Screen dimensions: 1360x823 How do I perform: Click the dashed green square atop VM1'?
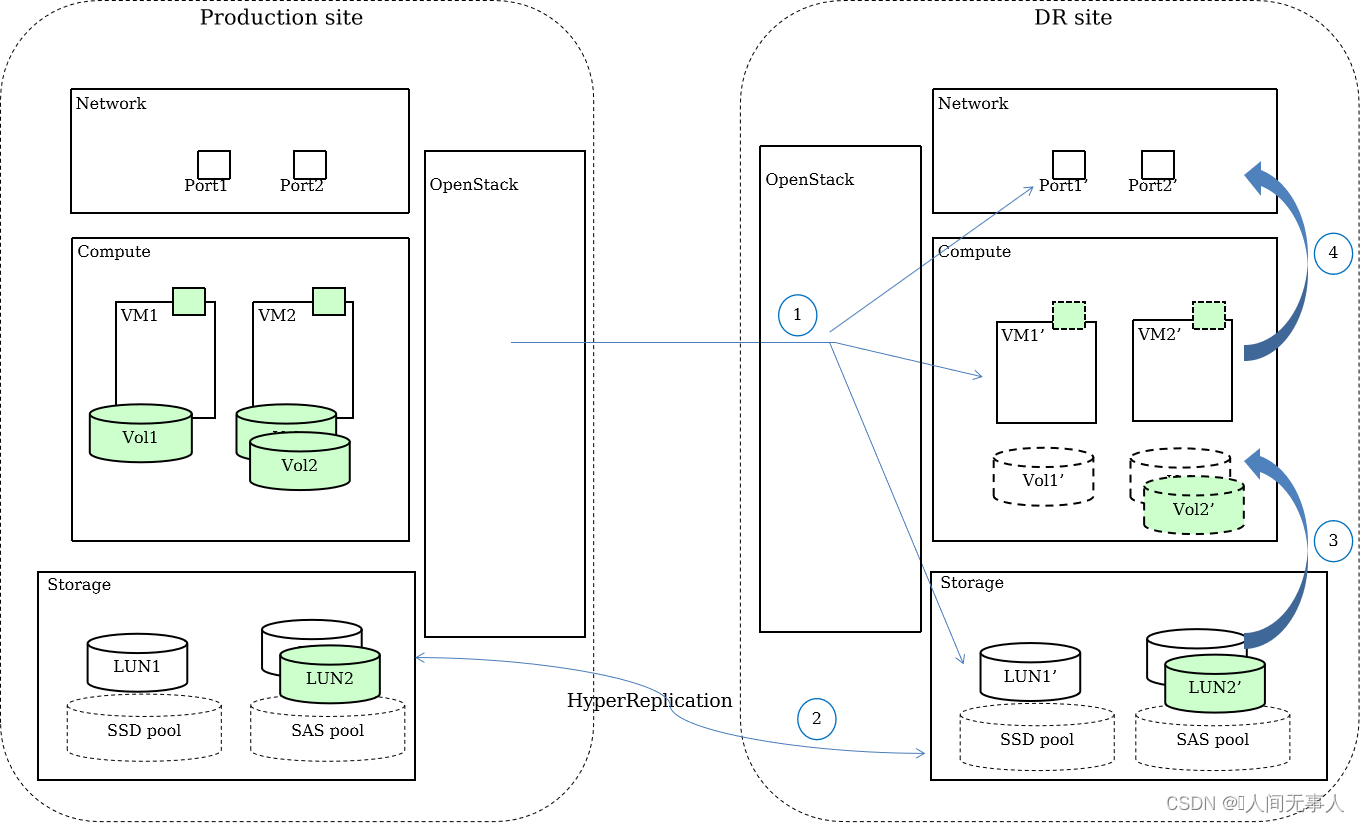(1069, 315)
